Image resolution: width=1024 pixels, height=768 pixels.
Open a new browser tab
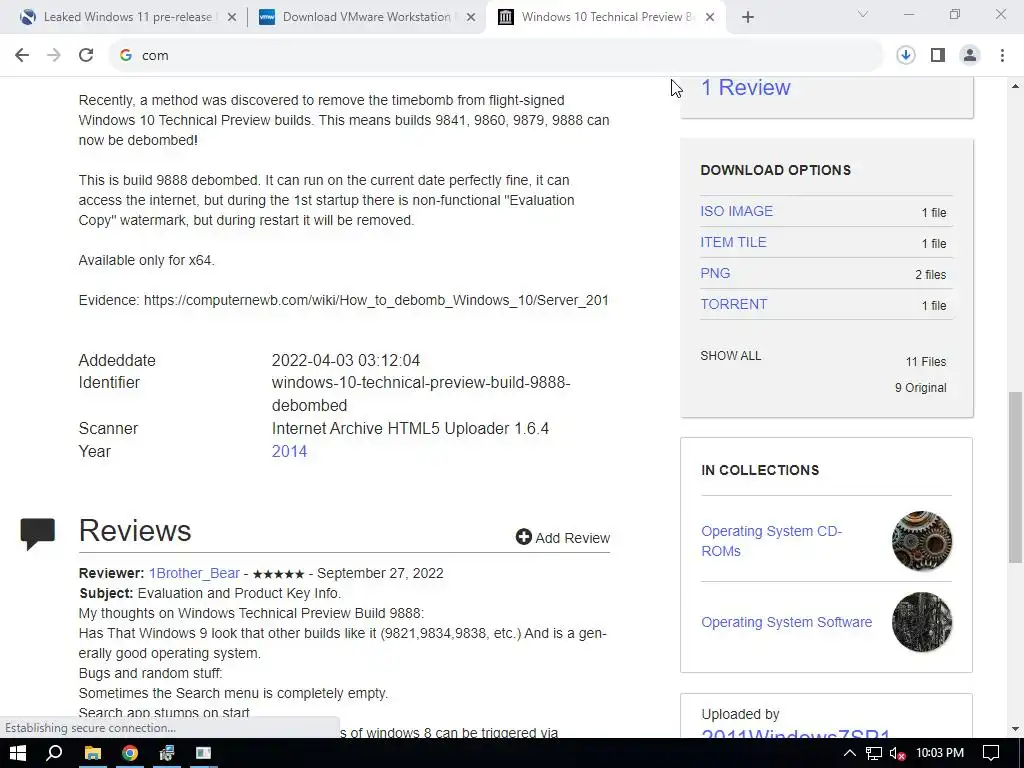point(748,18)
